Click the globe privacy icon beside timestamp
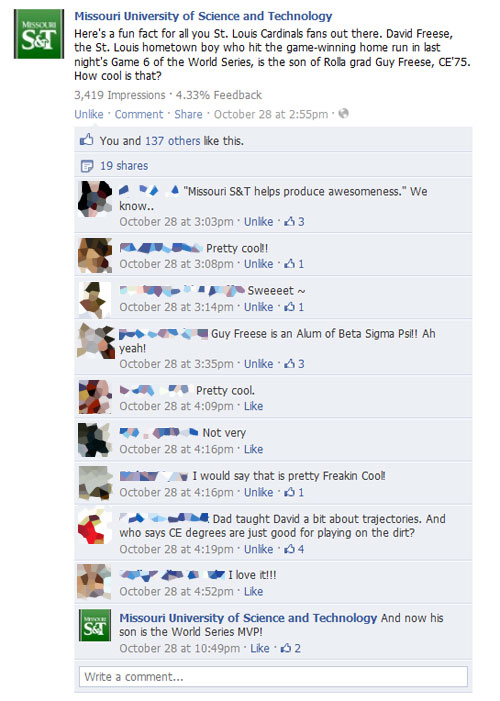The image size is (500, 701). click(x=343, y=114)
